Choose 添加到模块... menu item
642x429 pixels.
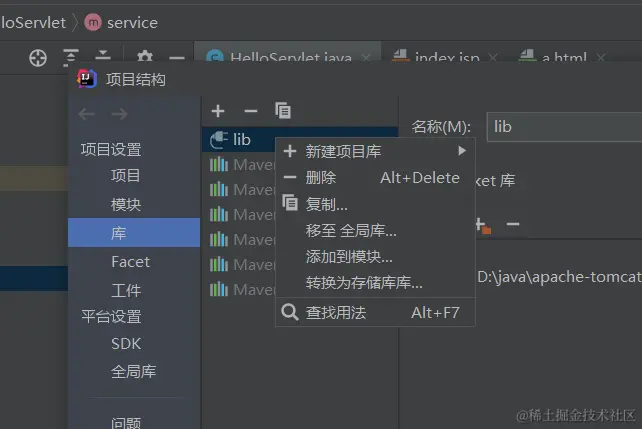pos(375,257)
